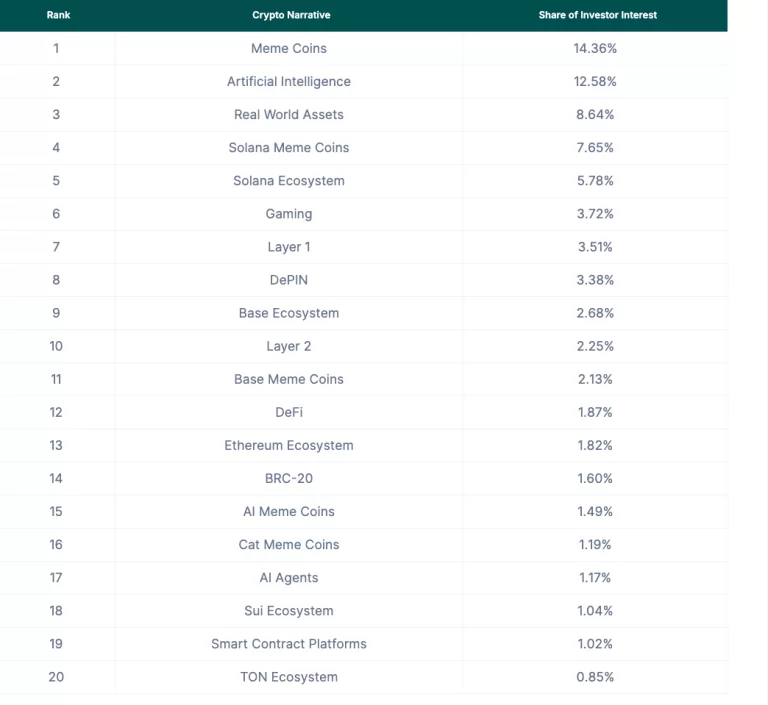Screen dimensions: 768x705
Task: Click the Solana Ecosystem narrative
Action: [289, 180]
